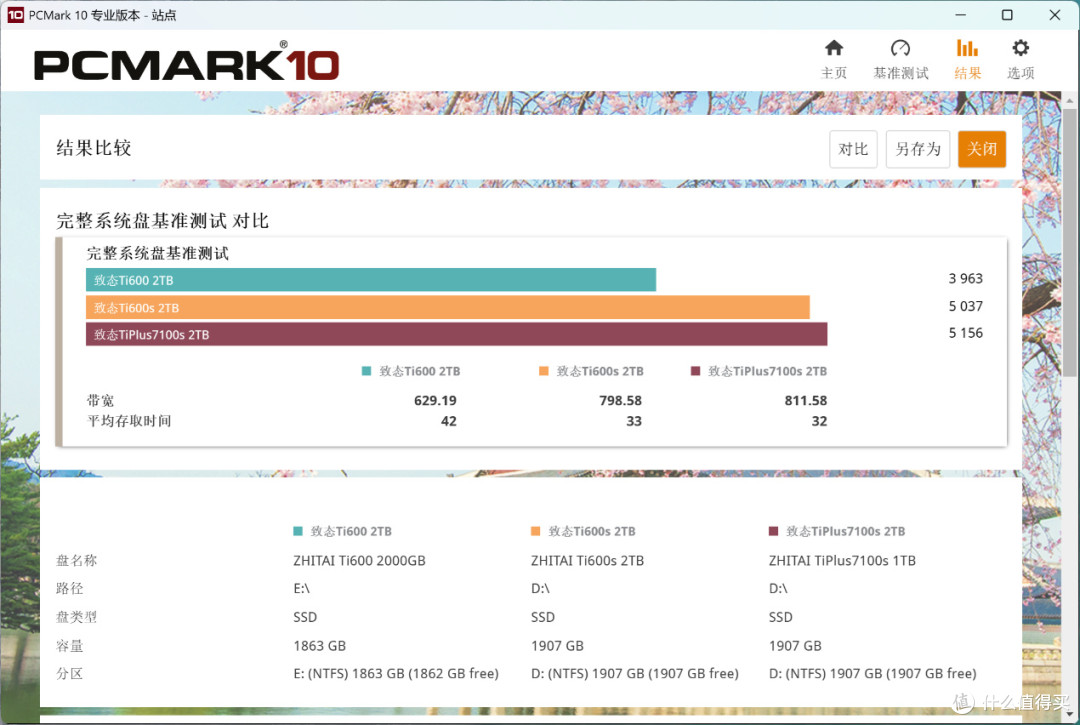Click the bandwidth value 811.58

click(805, 400)
